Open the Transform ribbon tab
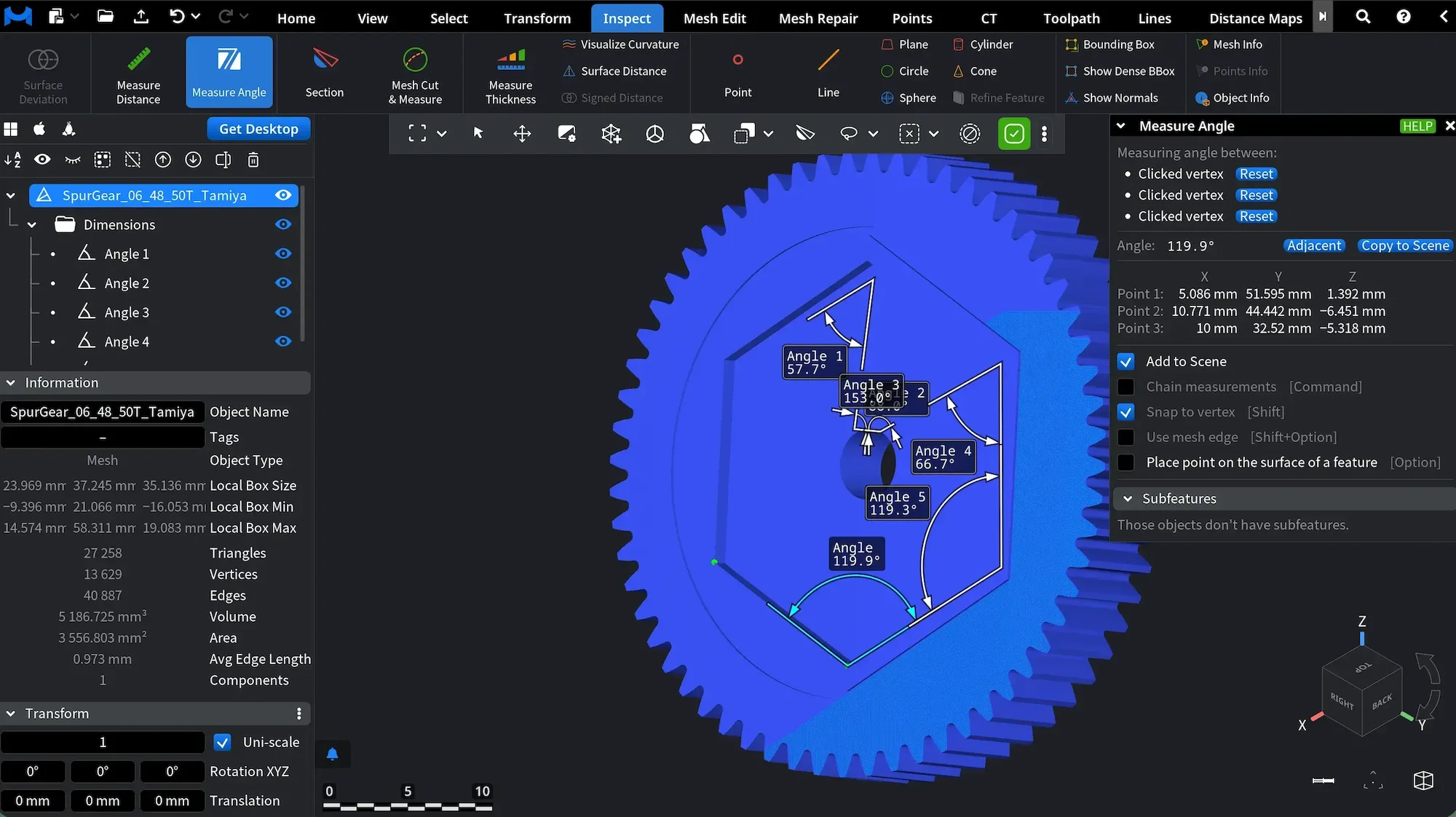This screenshot has height=817, width=1456. pos(537,18)
